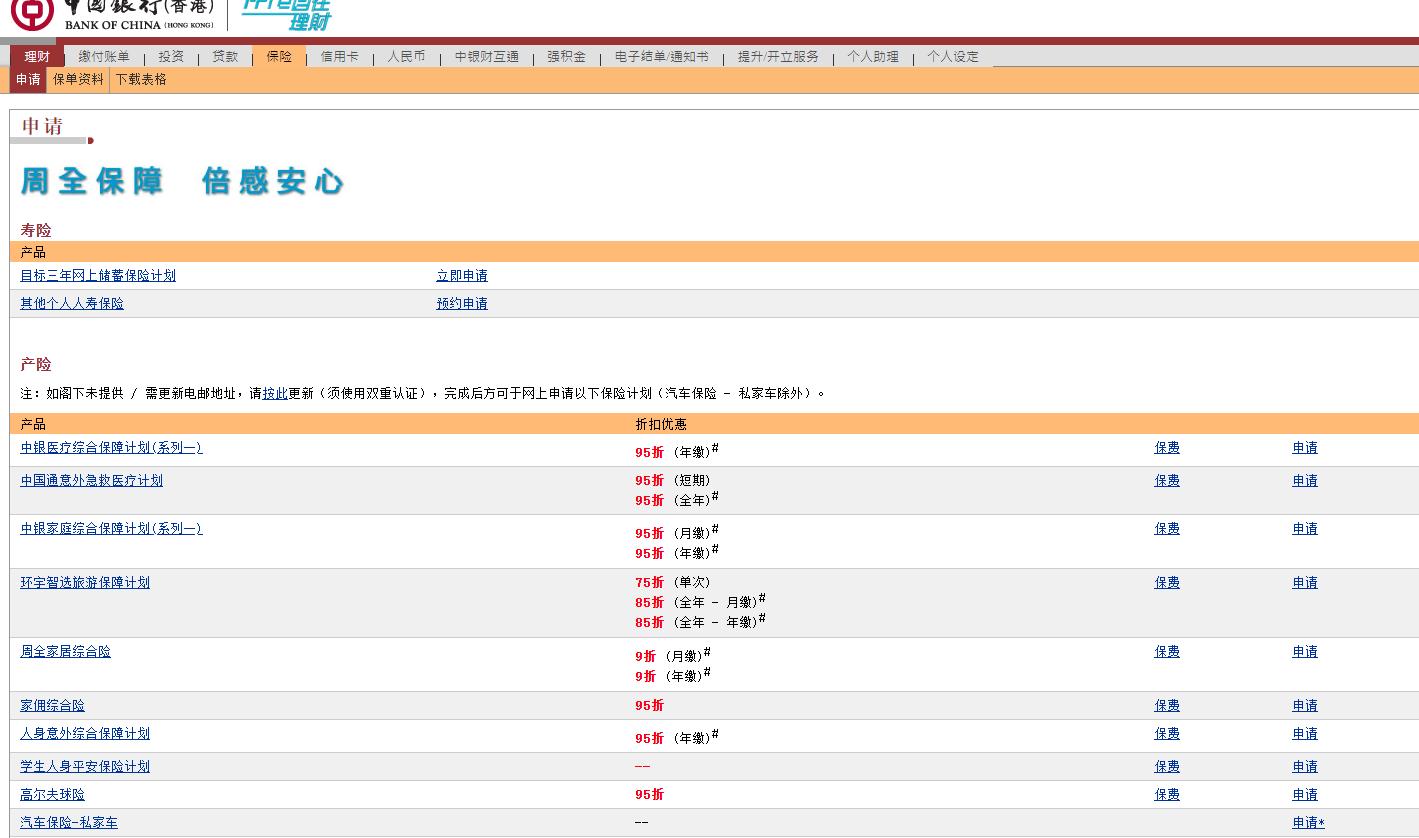This screenshot has width=1419, height=838.
Task: View 保费 for 高尔夫球险
Action: click(x=1167, y=795)
